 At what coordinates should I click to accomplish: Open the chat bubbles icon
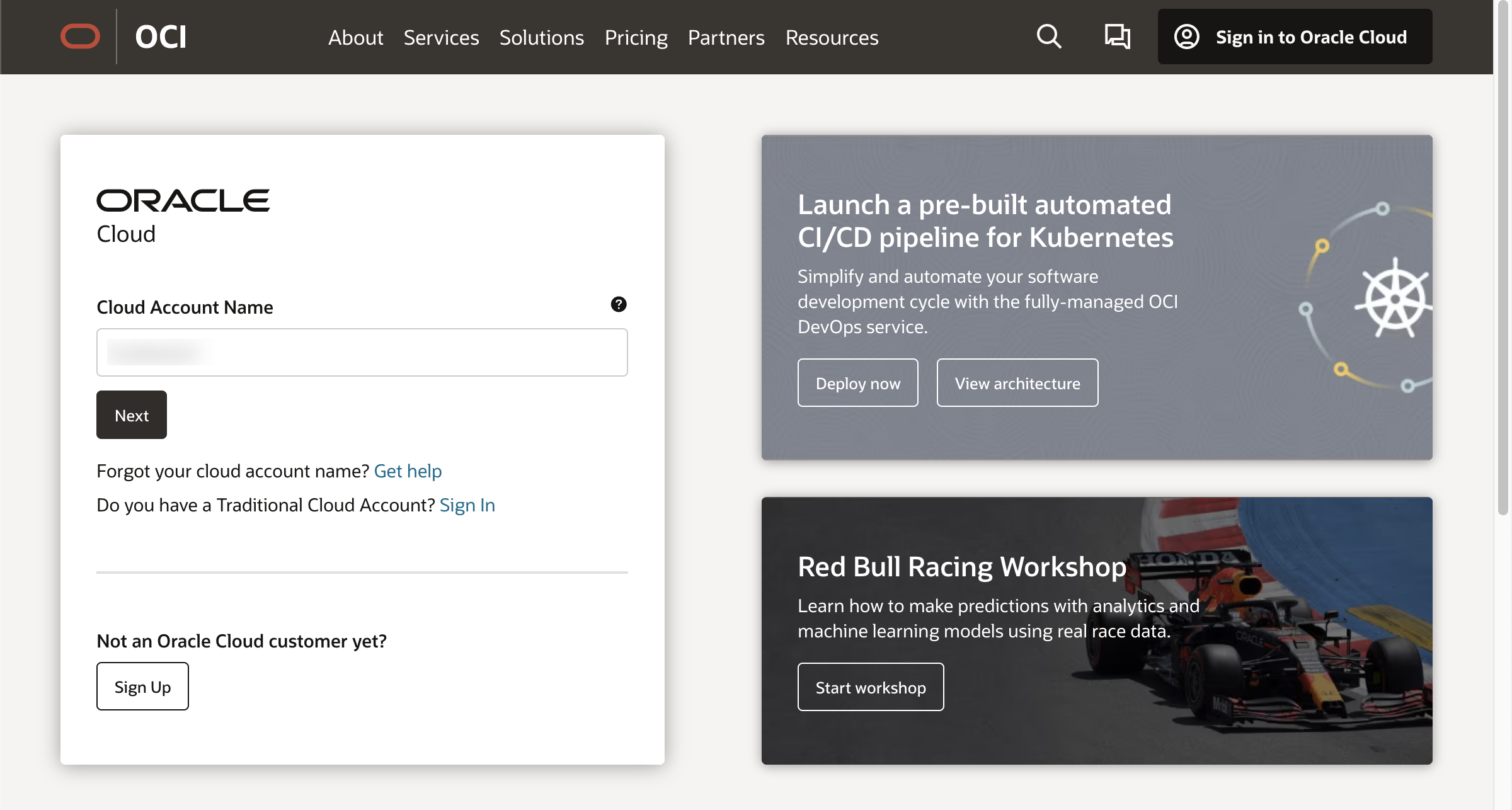(x=1118, y=37)
